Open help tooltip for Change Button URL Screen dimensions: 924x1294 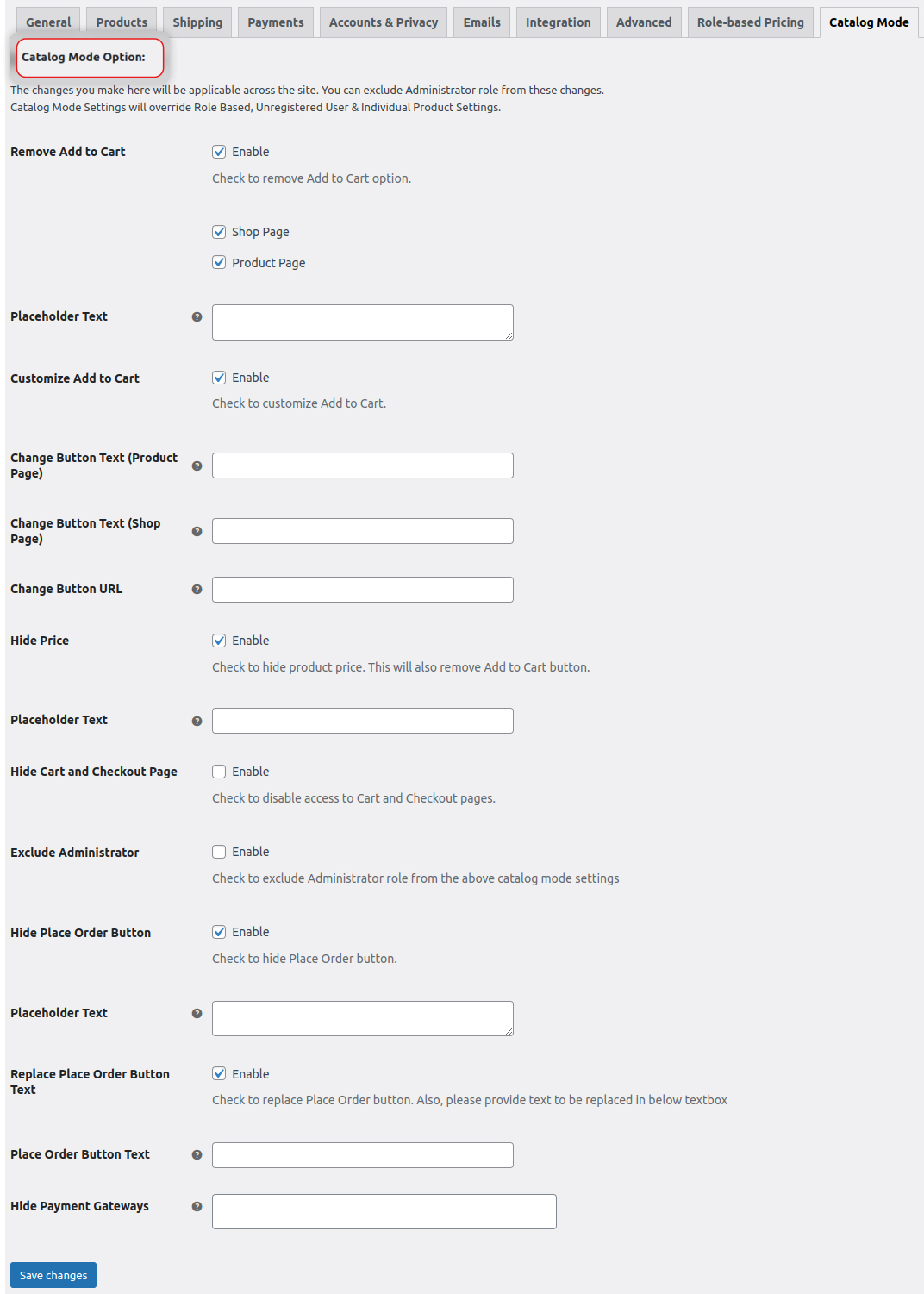click(197, 589)
